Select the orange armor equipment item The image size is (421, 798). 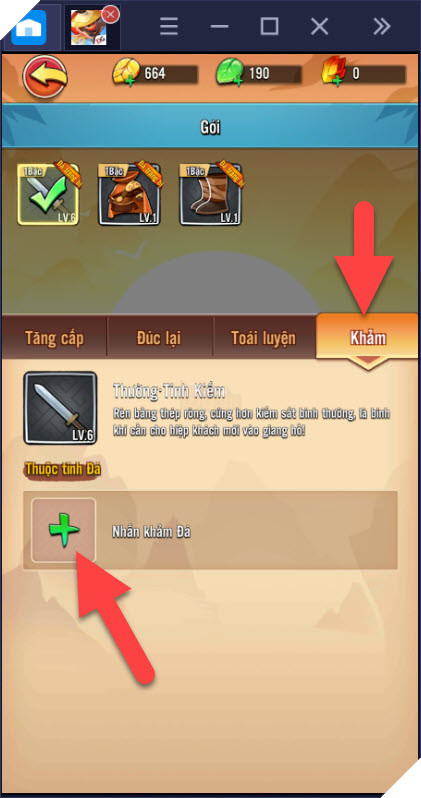point(129,194)
